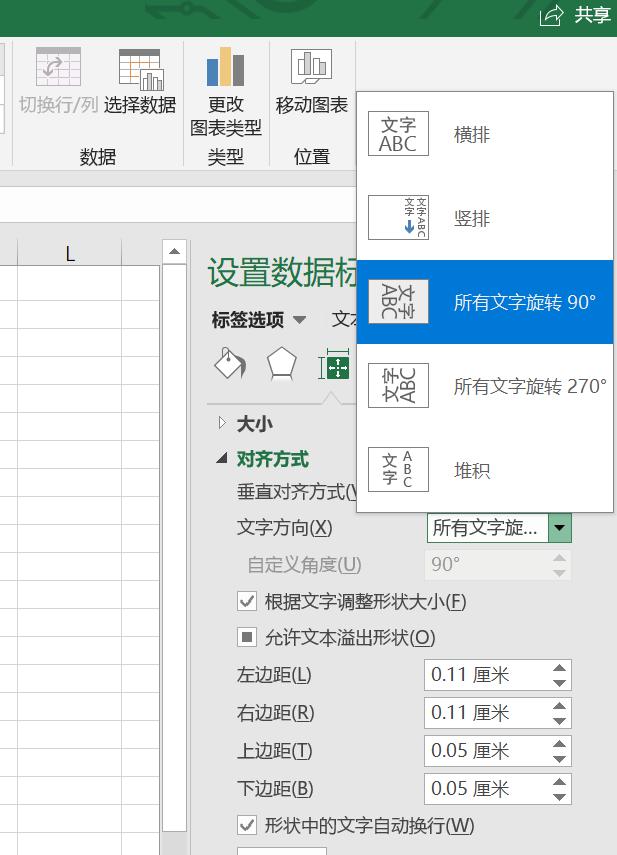Select 竖排 text direction option

[485, 218]
